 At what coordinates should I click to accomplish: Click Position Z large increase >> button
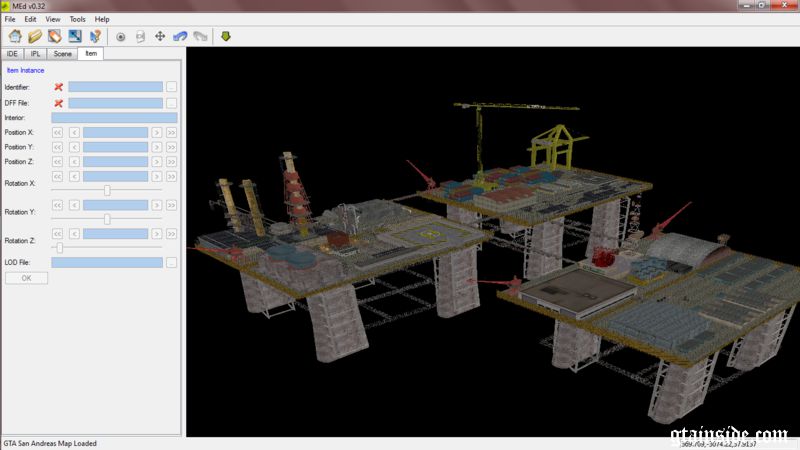click(x=171, y=162)
